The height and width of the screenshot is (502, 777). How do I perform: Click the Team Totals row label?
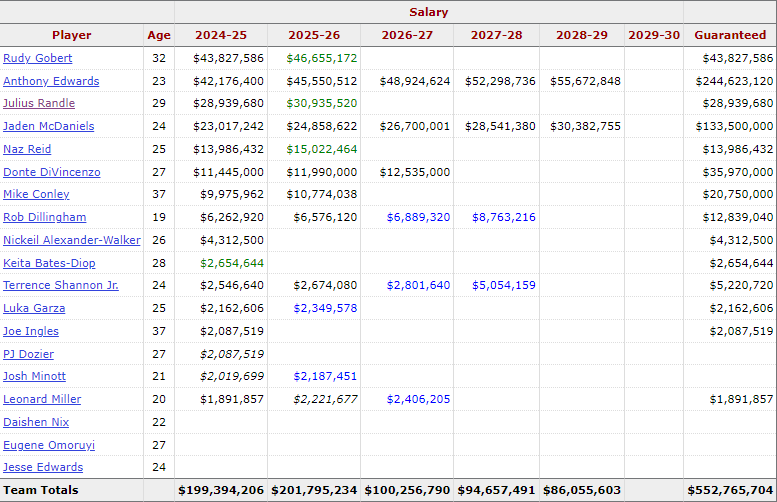tap(41, 490)
